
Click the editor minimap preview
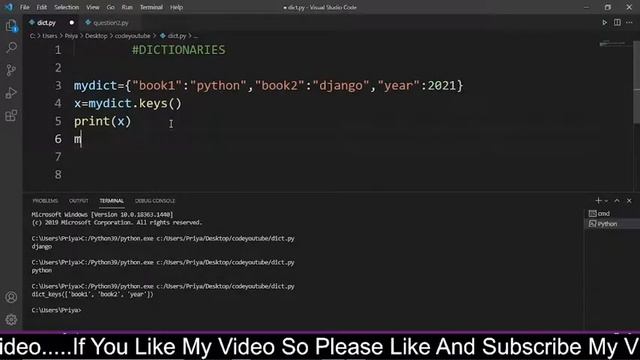click(612, 44)
